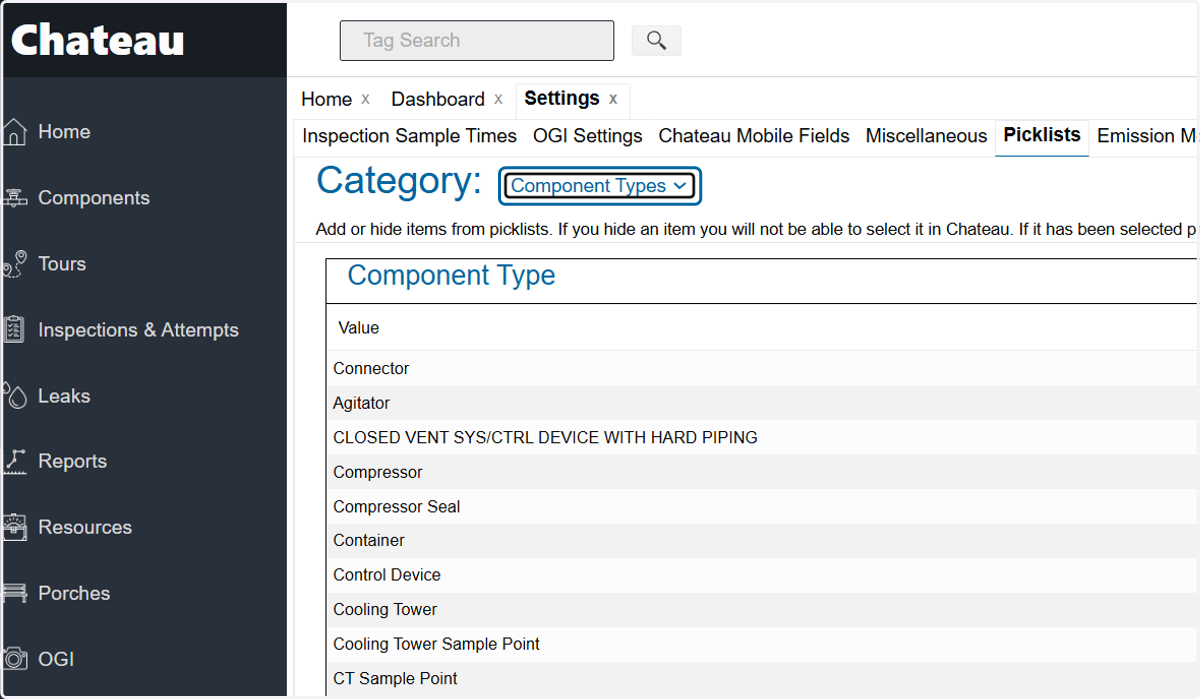The image size is (1200, 699).
Task: Select the Control Device row
Action: point(762,575)
